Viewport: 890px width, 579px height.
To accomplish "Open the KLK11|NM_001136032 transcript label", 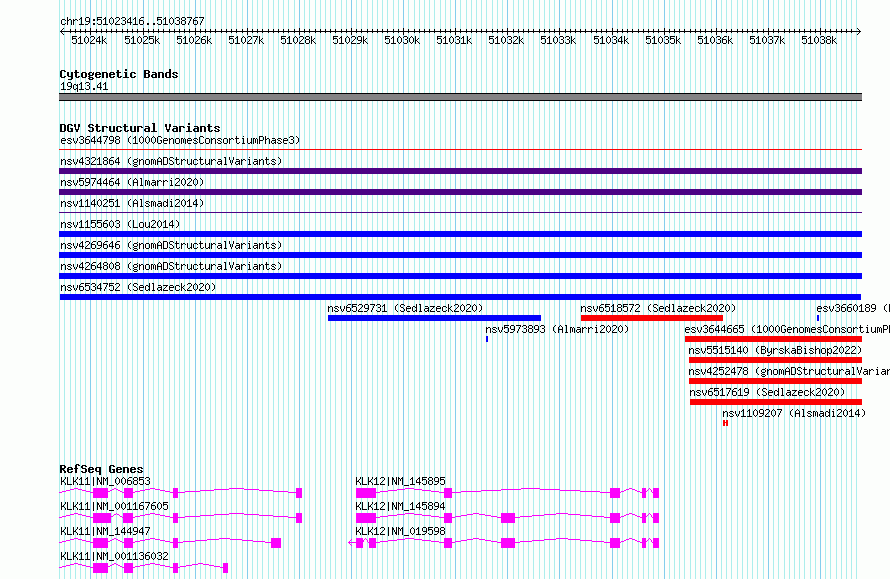I will click(x=114, y=556).
